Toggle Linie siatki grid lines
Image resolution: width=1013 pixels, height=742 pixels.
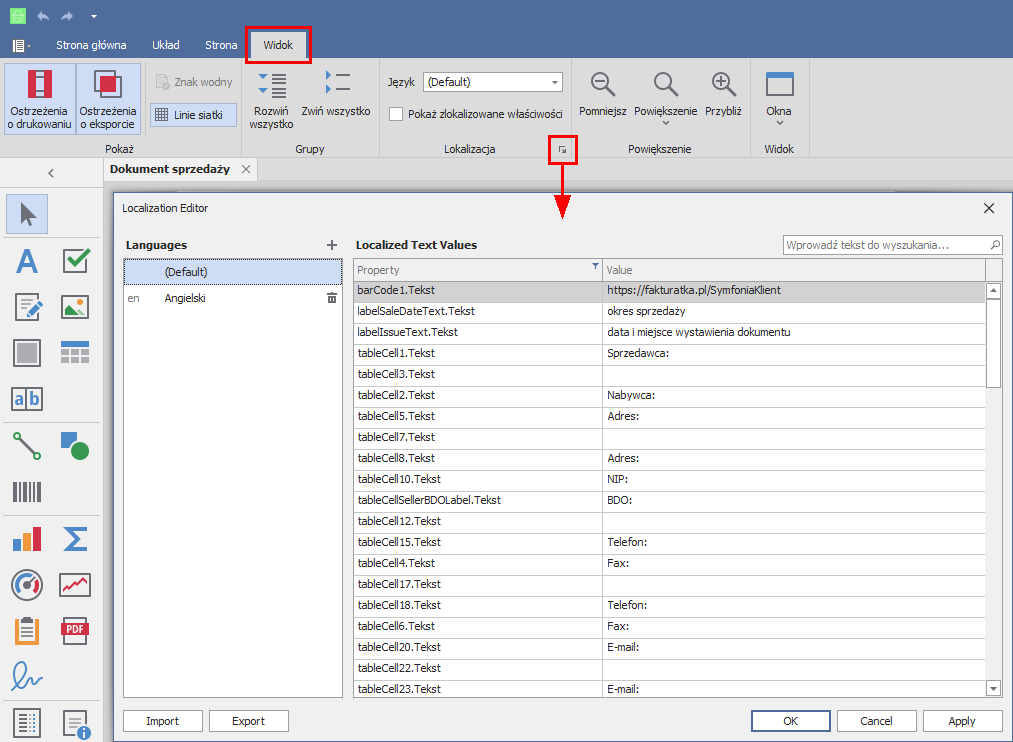[193, 115]
